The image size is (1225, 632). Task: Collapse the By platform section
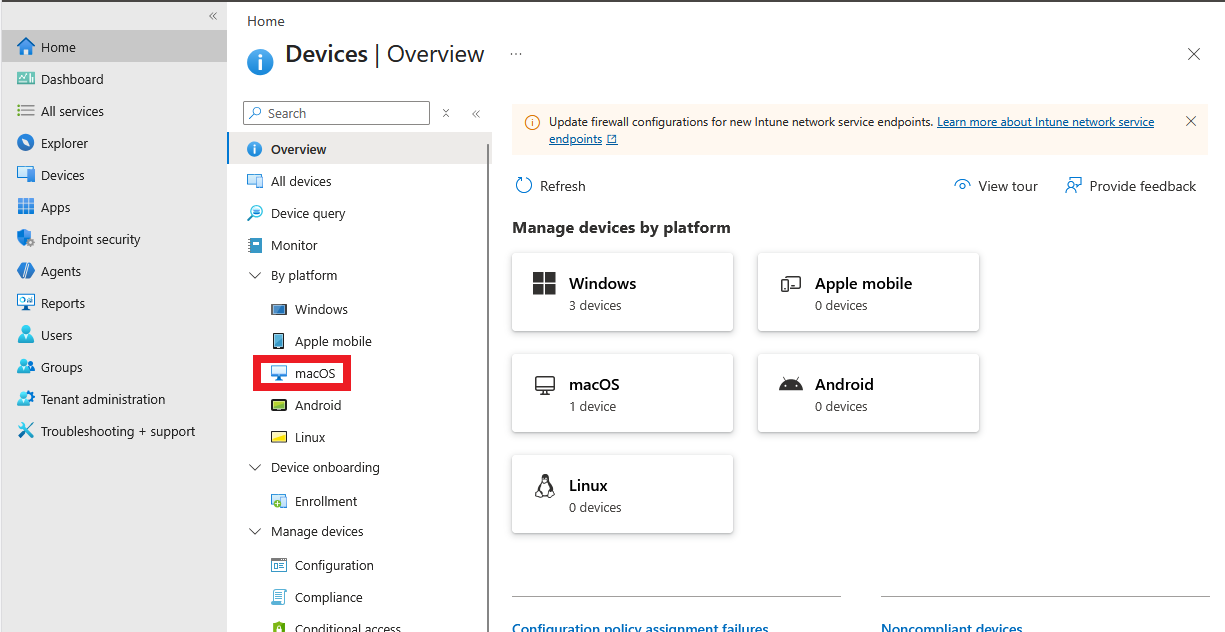(254, 275)
